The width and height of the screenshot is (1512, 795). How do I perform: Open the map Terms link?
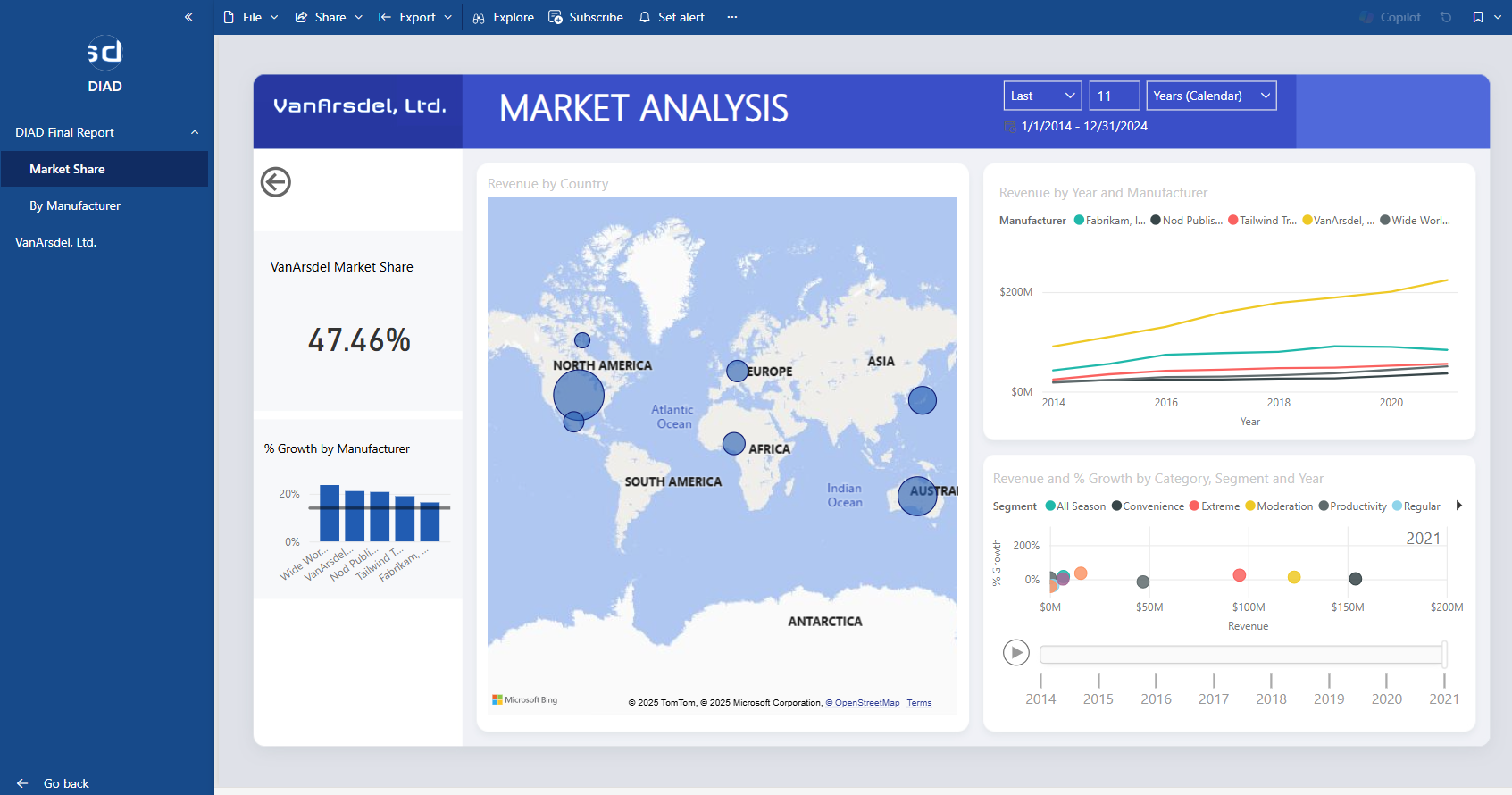point(919,703)
